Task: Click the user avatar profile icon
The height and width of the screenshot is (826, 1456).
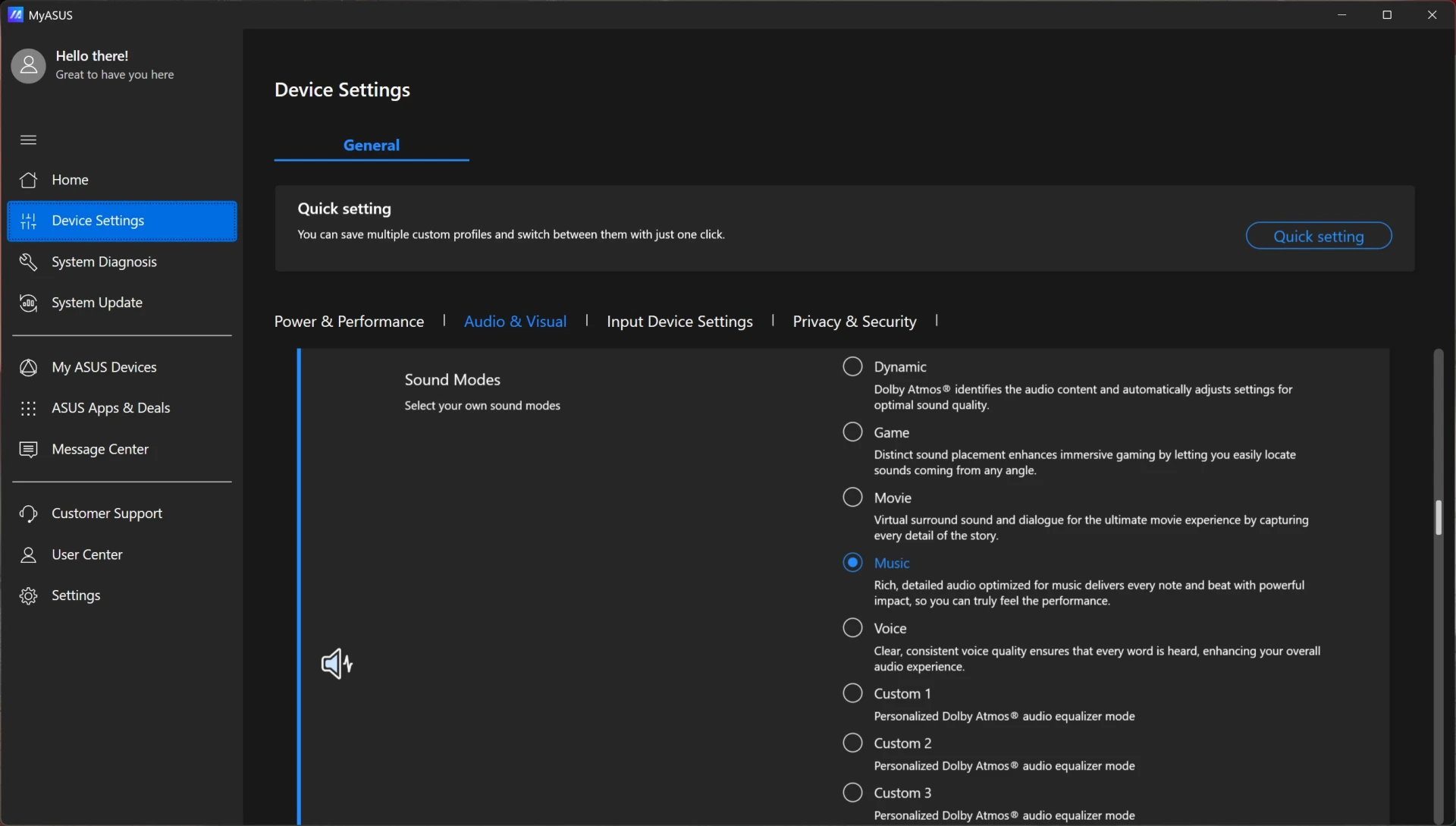Action: 28,66
